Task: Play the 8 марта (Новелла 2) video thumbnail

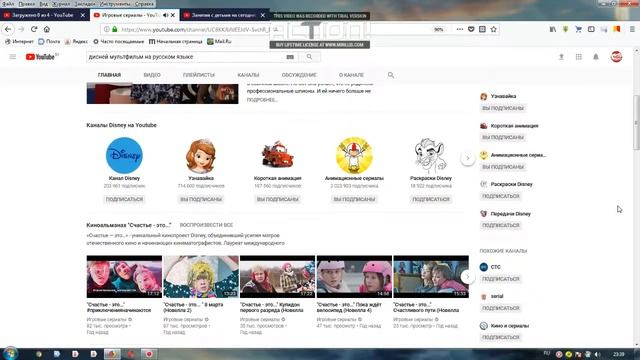Action: [x=201, y=277]
